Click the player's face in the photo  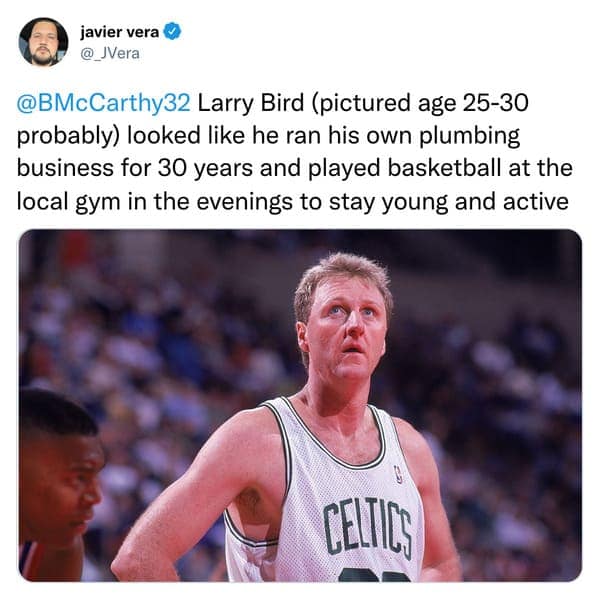[347, 332]
